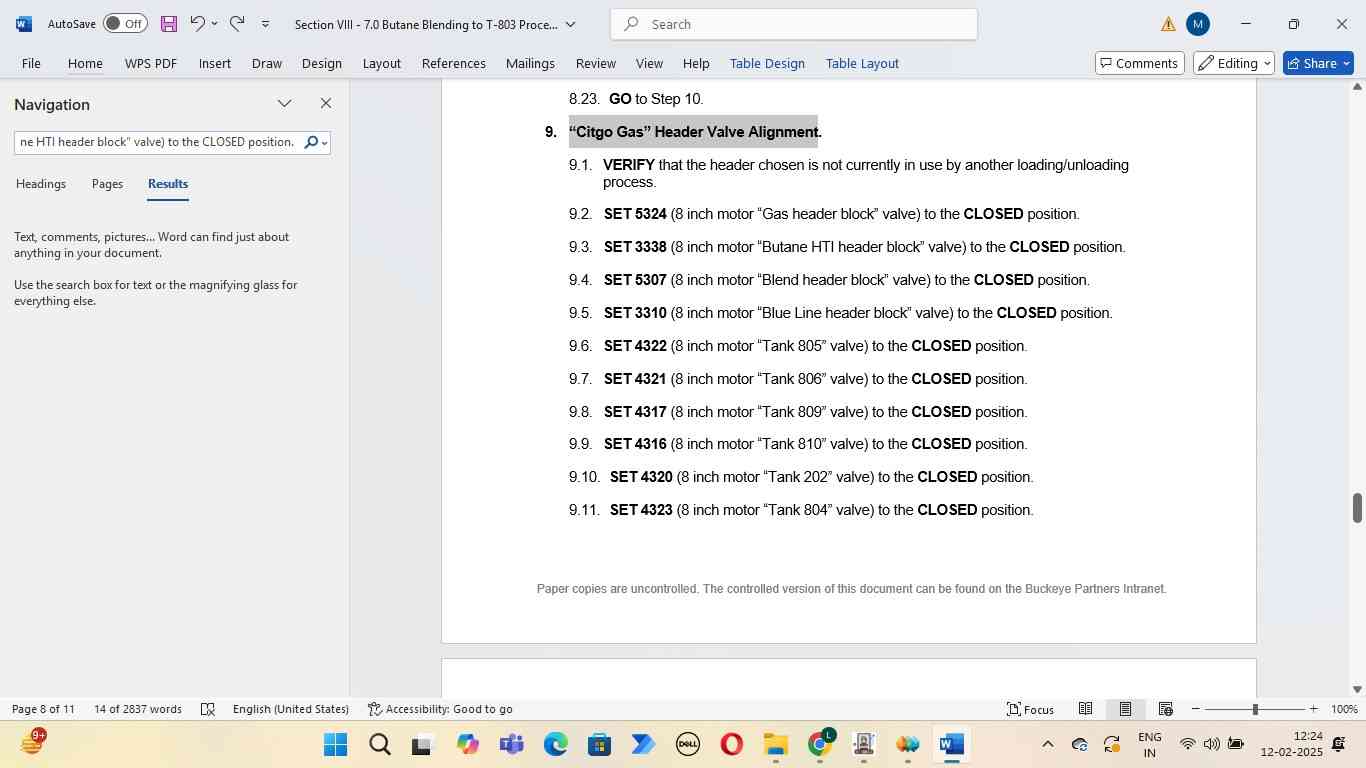Click the Navigation search magnifier icon
This screenshot has width=1366, height=768.
(310, 142)
